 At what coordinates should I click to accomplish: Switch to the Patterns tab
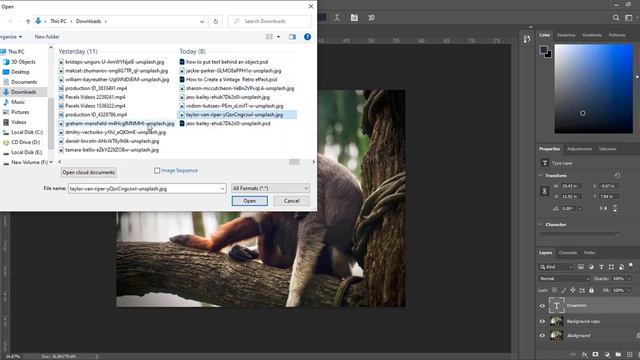(x=617, y=35)
